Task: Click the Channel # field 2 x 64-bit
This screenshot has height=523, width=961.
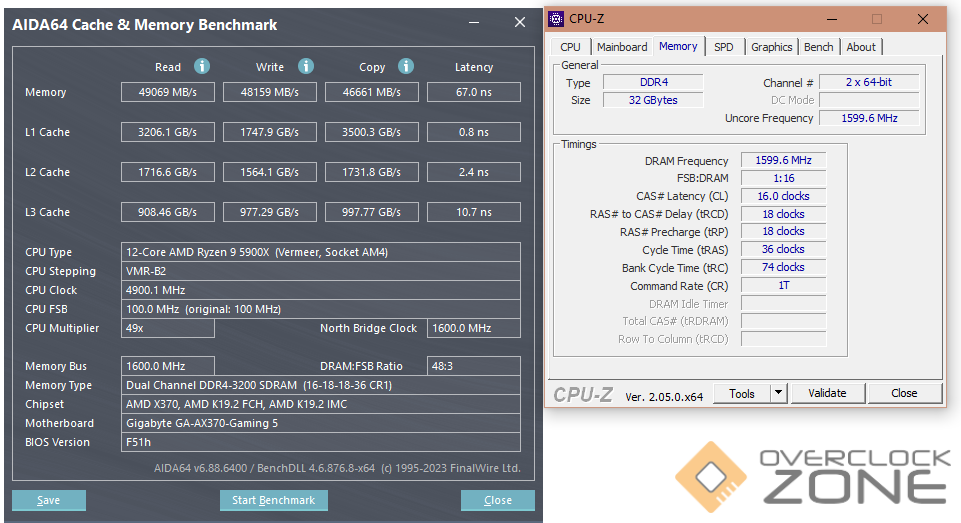Action: tap(869, 82)
